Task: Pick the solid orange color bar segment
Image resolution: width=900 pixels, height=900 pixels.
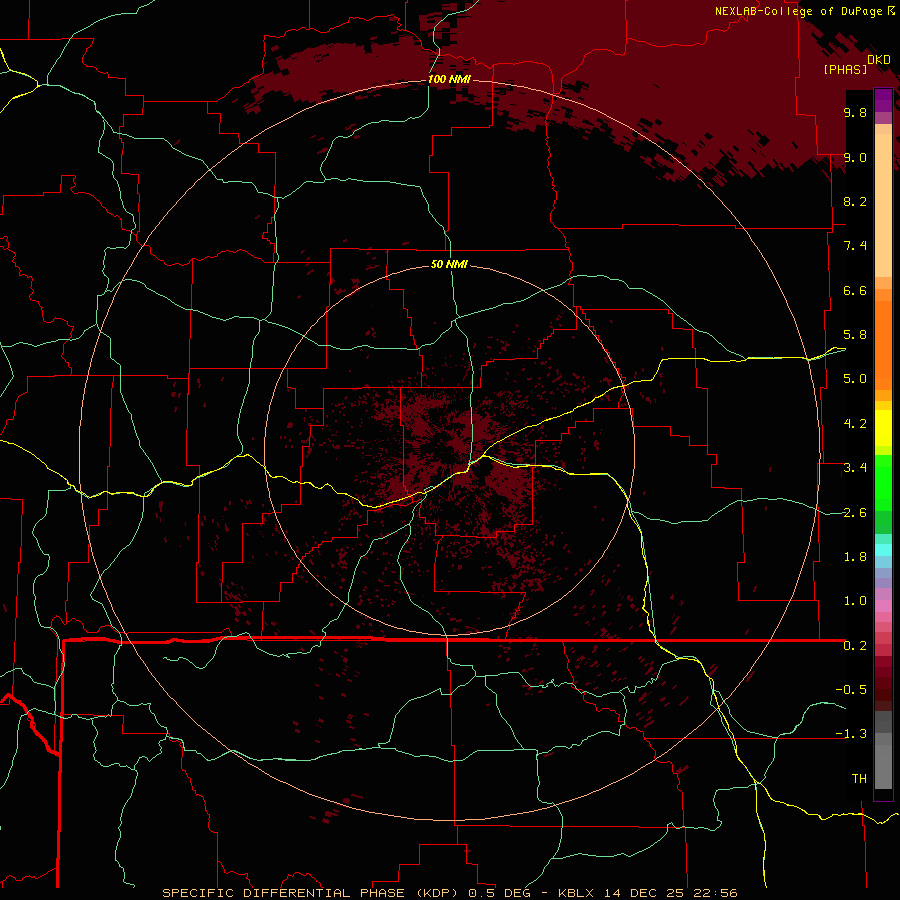Action: click(883, 345)
